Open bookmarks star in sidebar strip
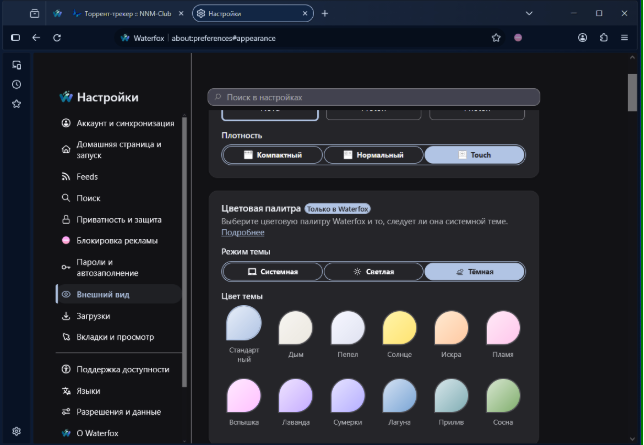 click(16, 104)
